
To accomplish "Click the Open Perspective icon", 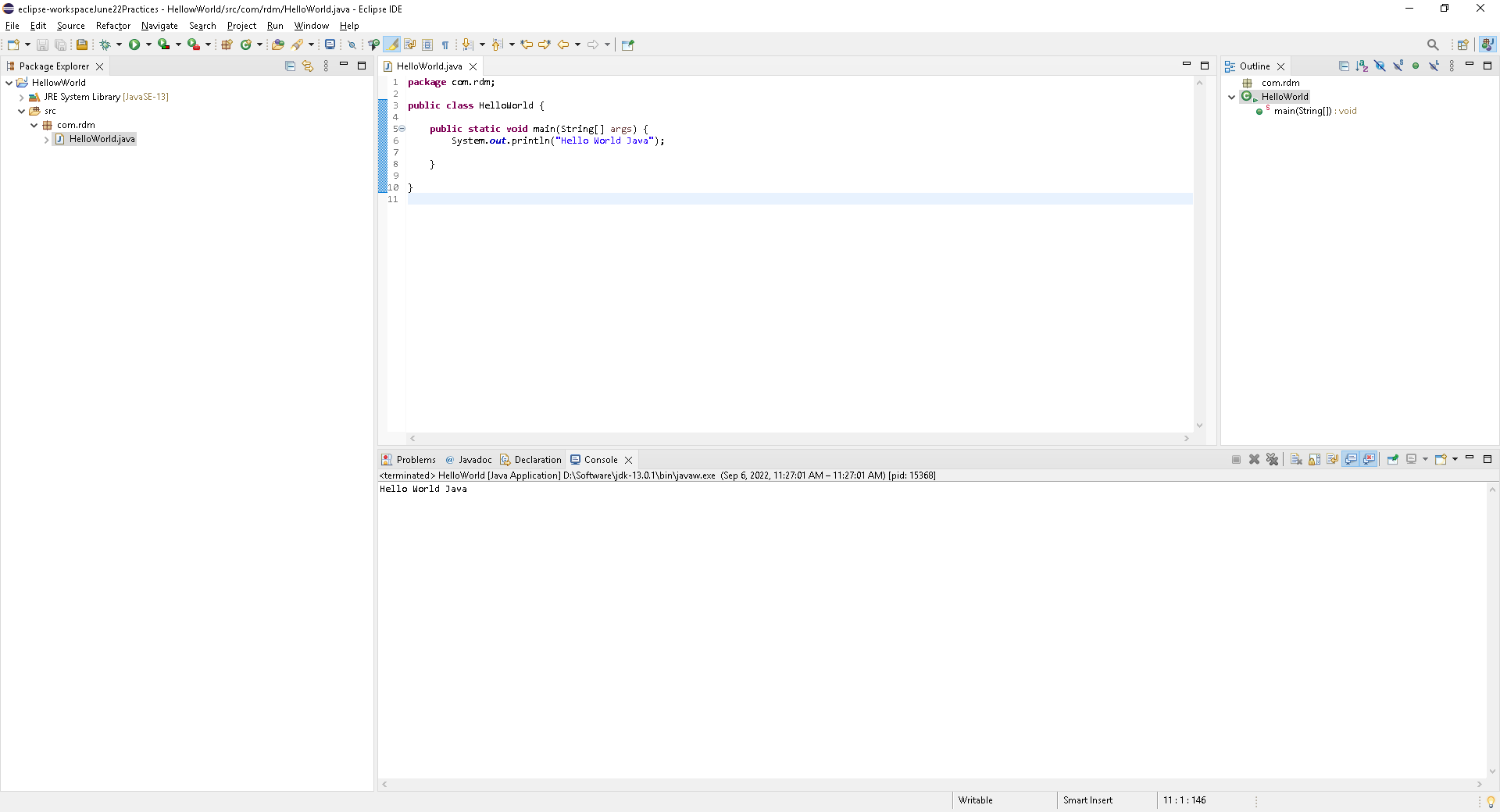I will pyautogui.click(x=1463, y=45).
